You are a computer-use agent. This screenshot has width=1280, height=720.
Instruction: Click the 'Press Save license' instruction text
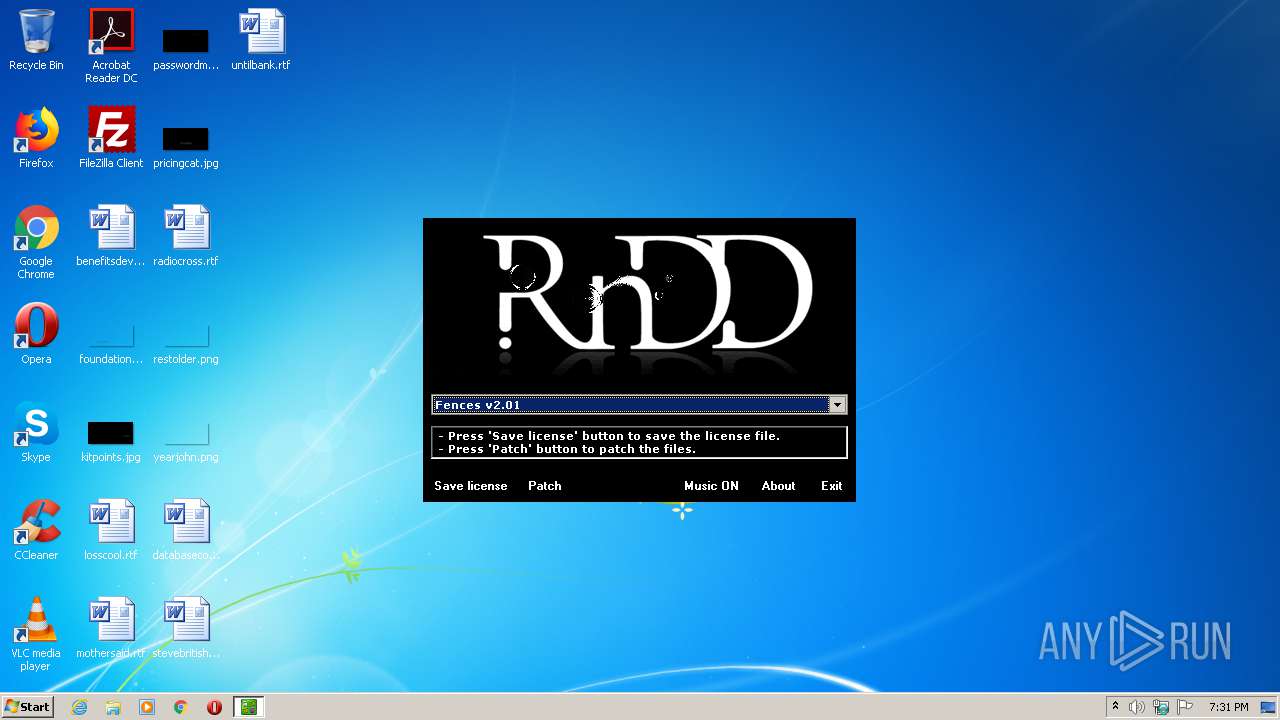[609, 436]
